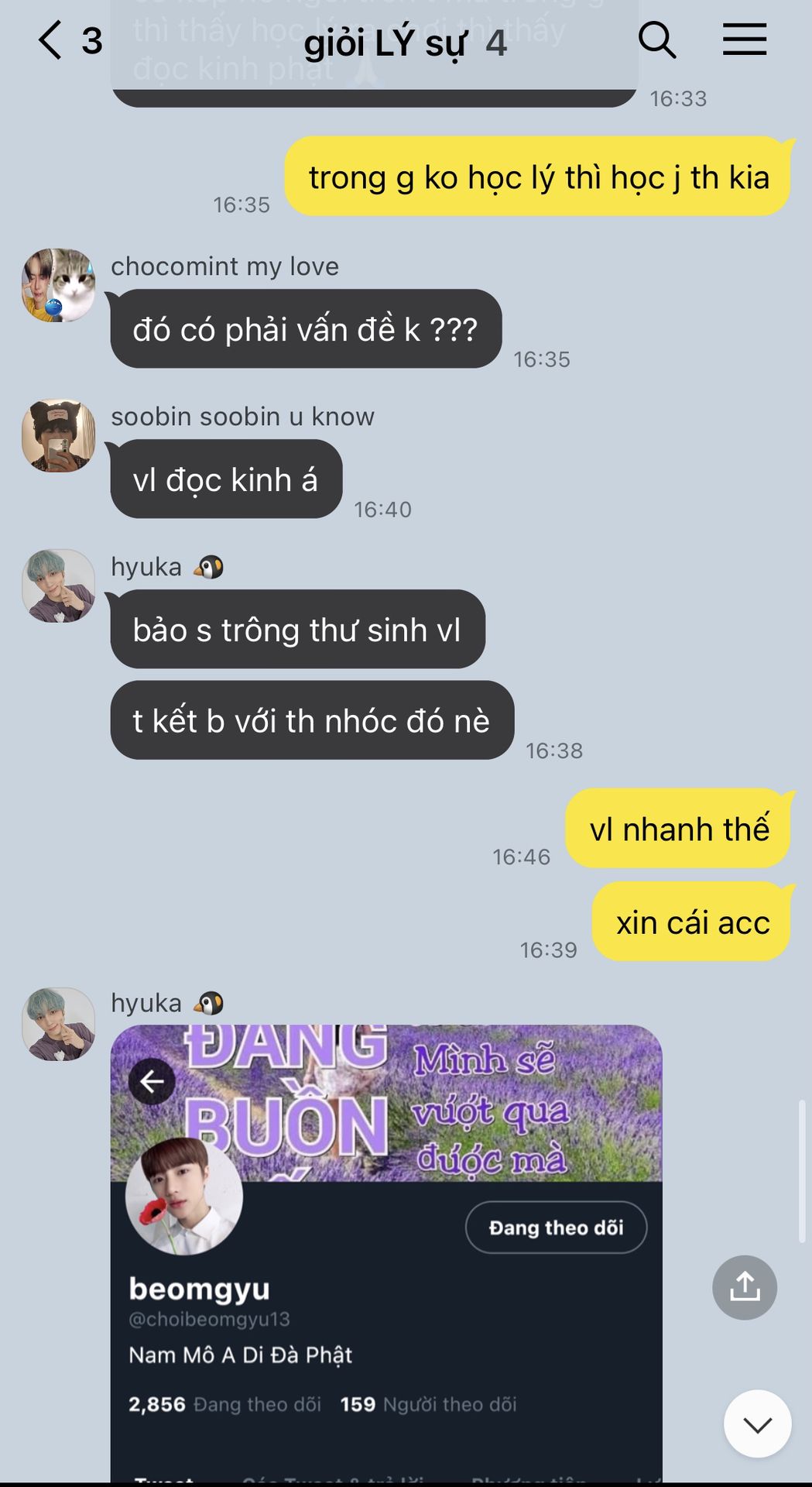
Task: Open chocomint my love's avatar
Action: [58, 285]
